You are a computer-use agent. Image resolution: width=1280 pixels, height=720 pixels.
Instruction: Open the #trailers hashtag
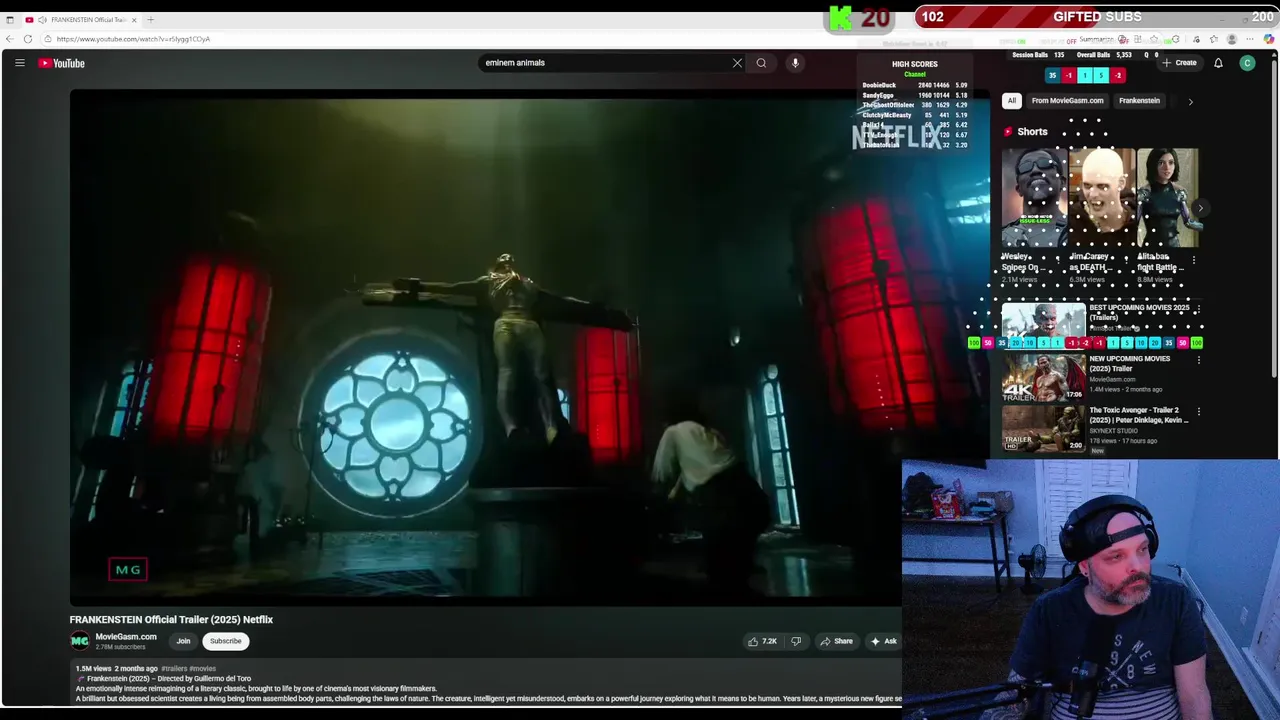click(174, 668)
